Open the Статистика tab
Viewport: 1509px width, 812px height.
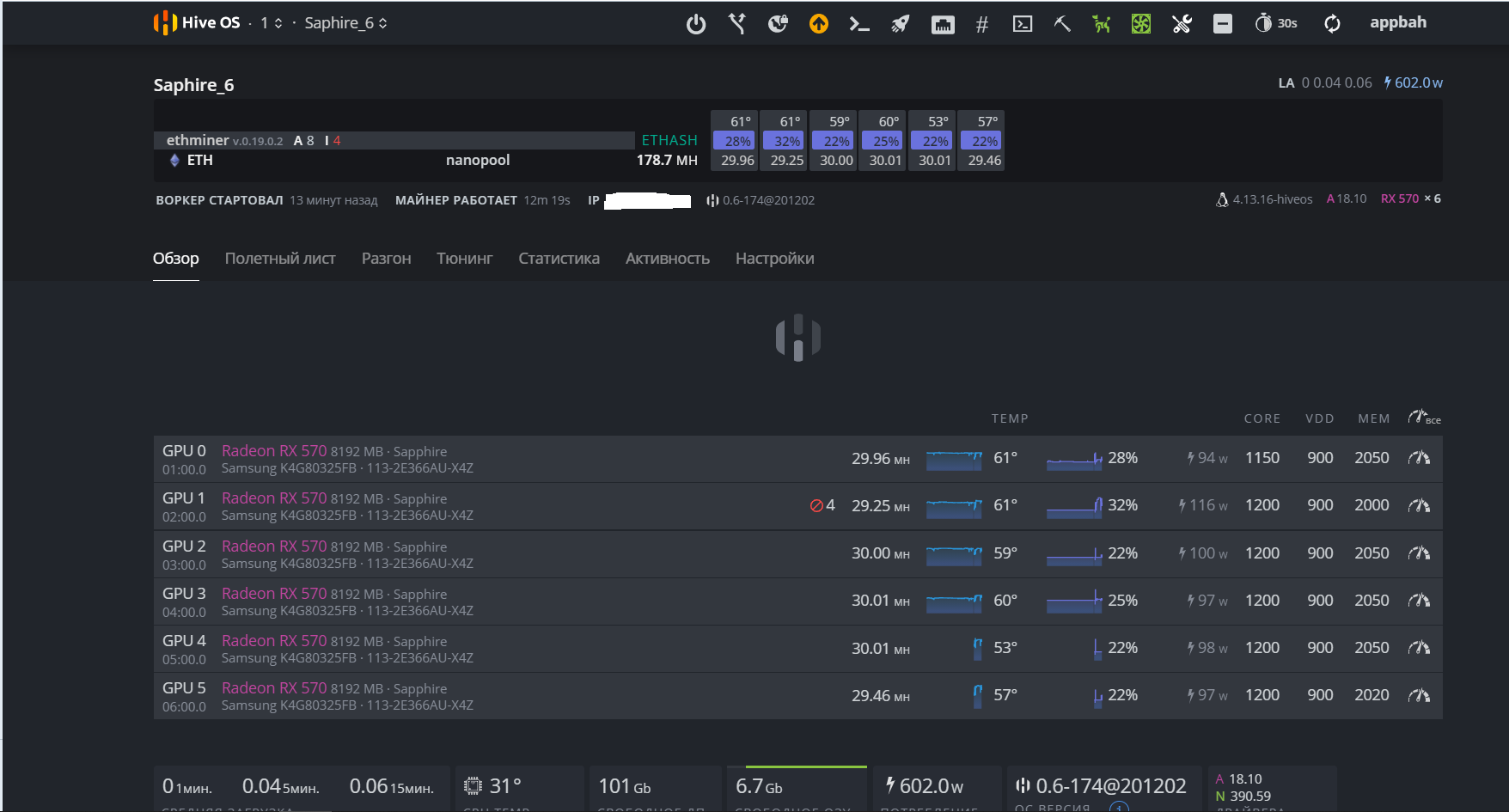pos(559,259)
